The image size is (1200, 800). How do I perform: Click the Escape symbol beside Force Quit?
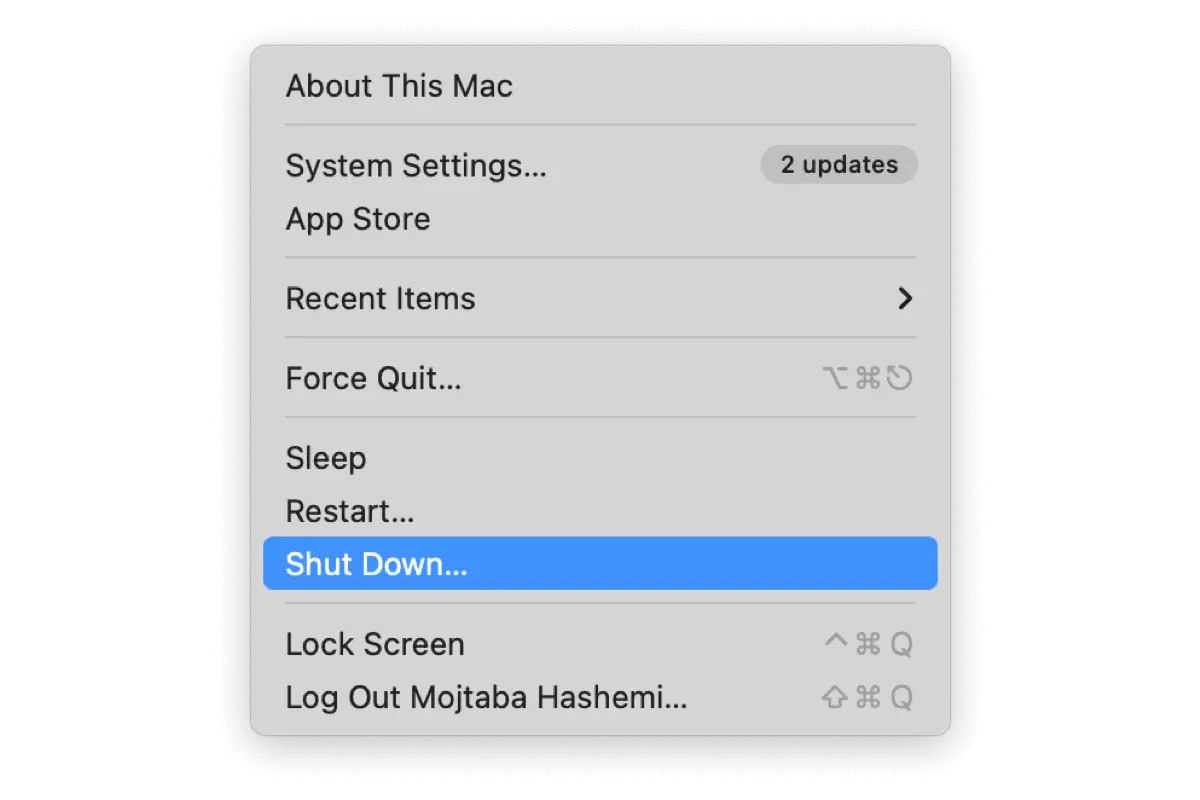tap(900, 378)
